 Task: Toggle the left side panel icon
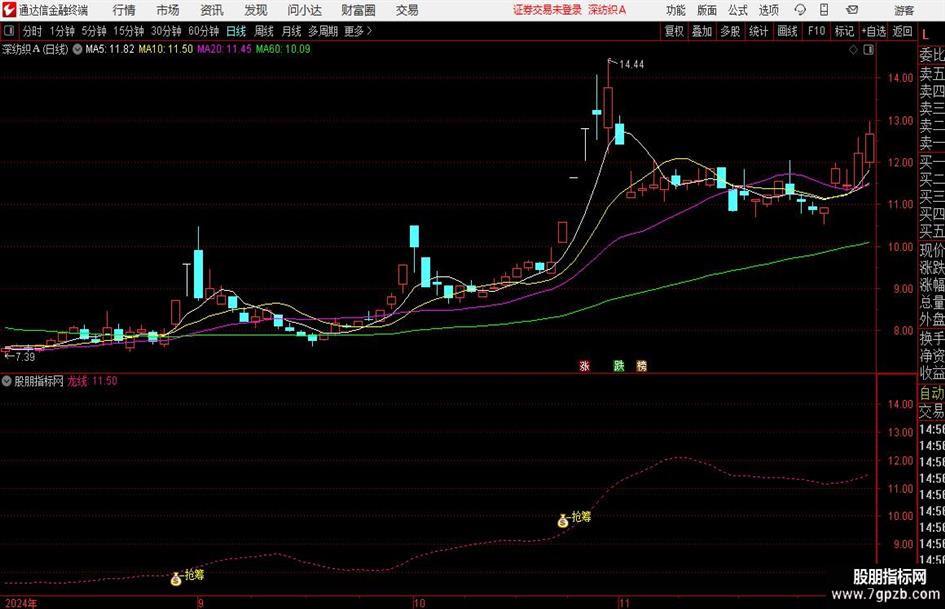tap(8, 31)
